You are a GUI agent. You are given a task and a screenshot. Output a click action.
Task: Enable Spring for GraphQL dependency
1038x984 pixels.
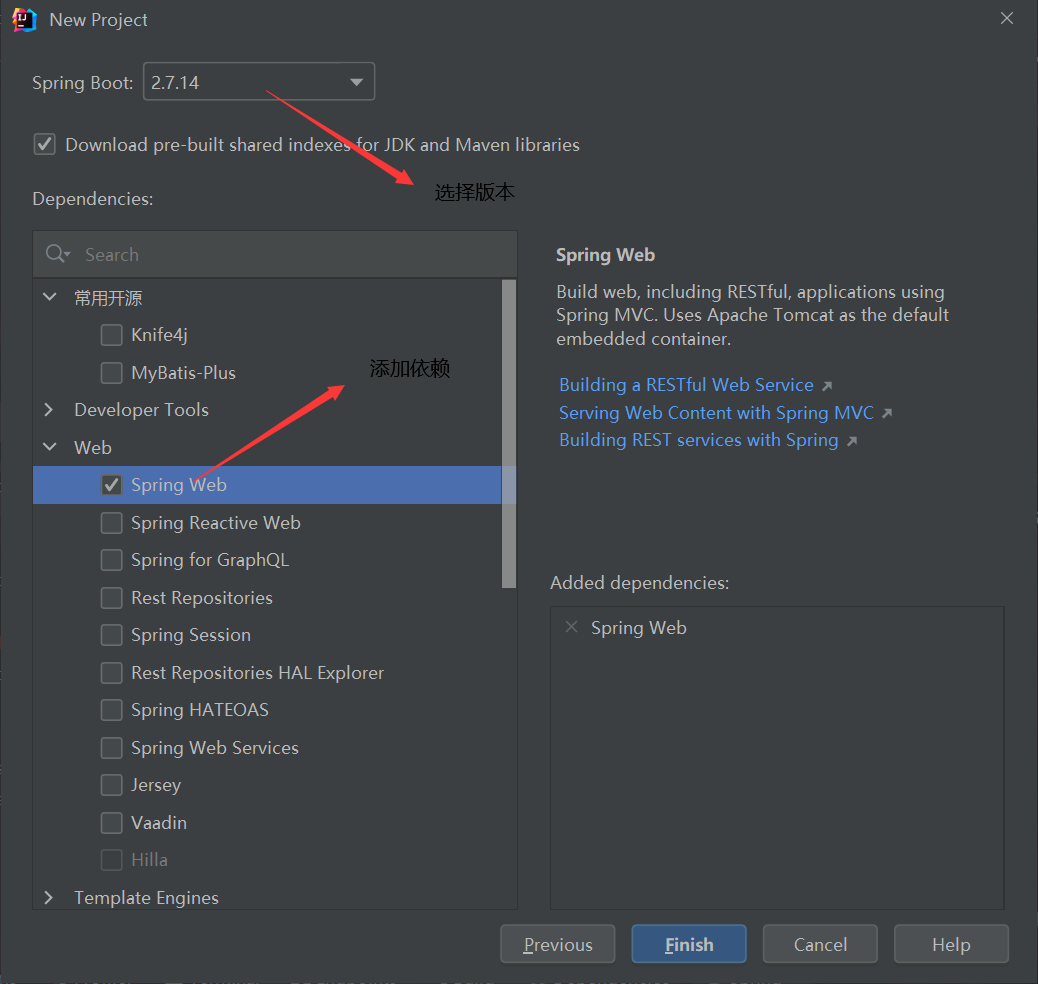coord(111,560)
